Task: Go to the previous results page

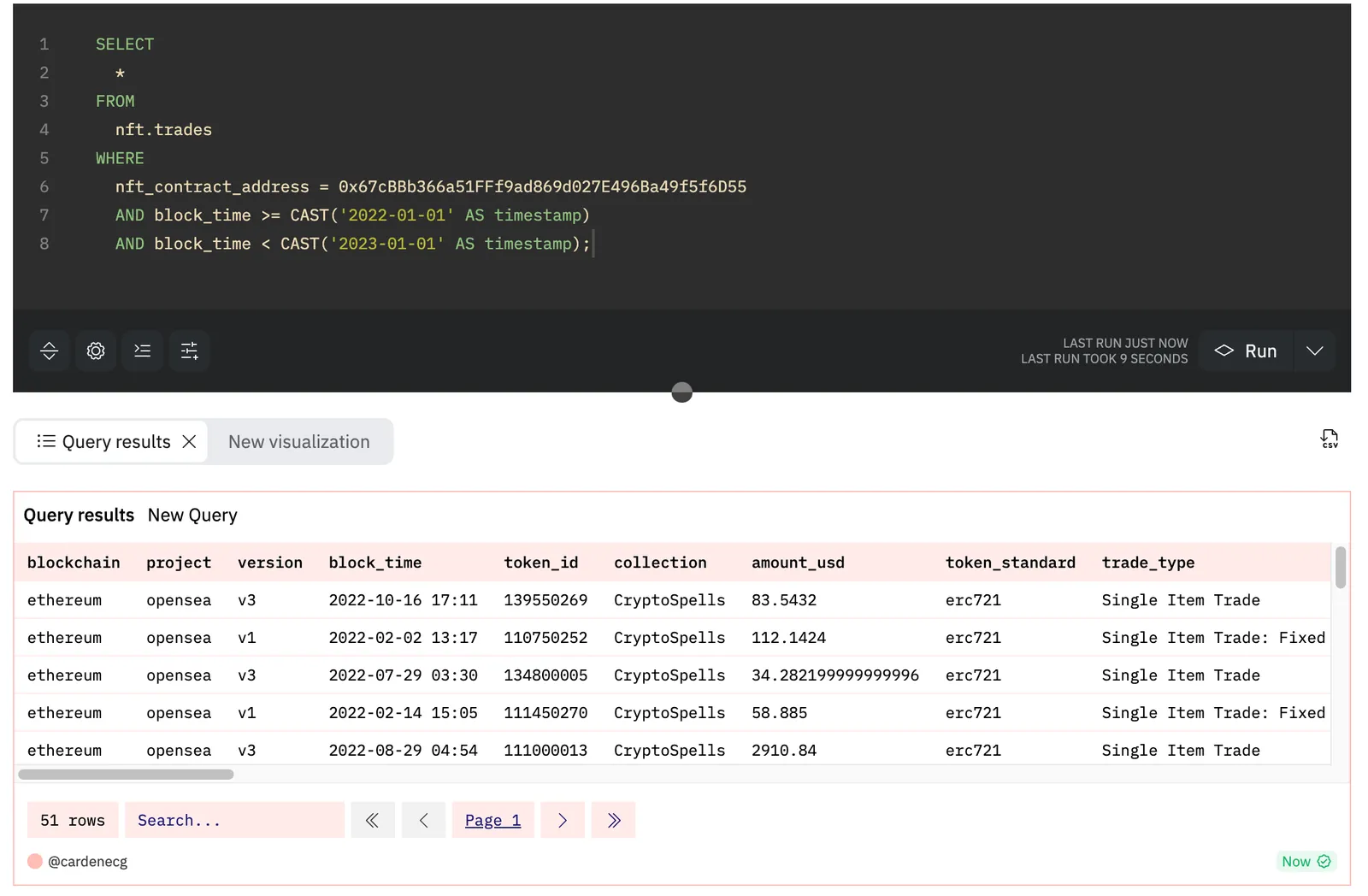Action: click(x=423, y=821)
